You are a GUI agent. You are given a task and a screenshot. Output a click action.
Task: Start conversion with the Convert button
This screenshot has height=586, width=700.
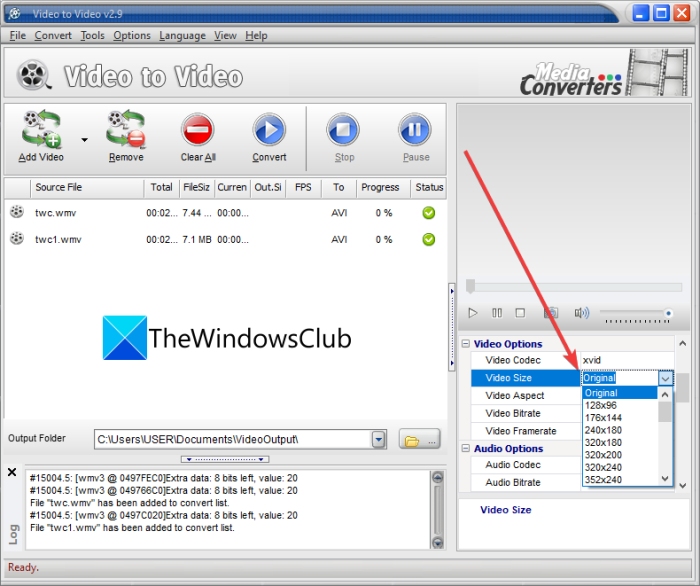click(x=269, y=137)
